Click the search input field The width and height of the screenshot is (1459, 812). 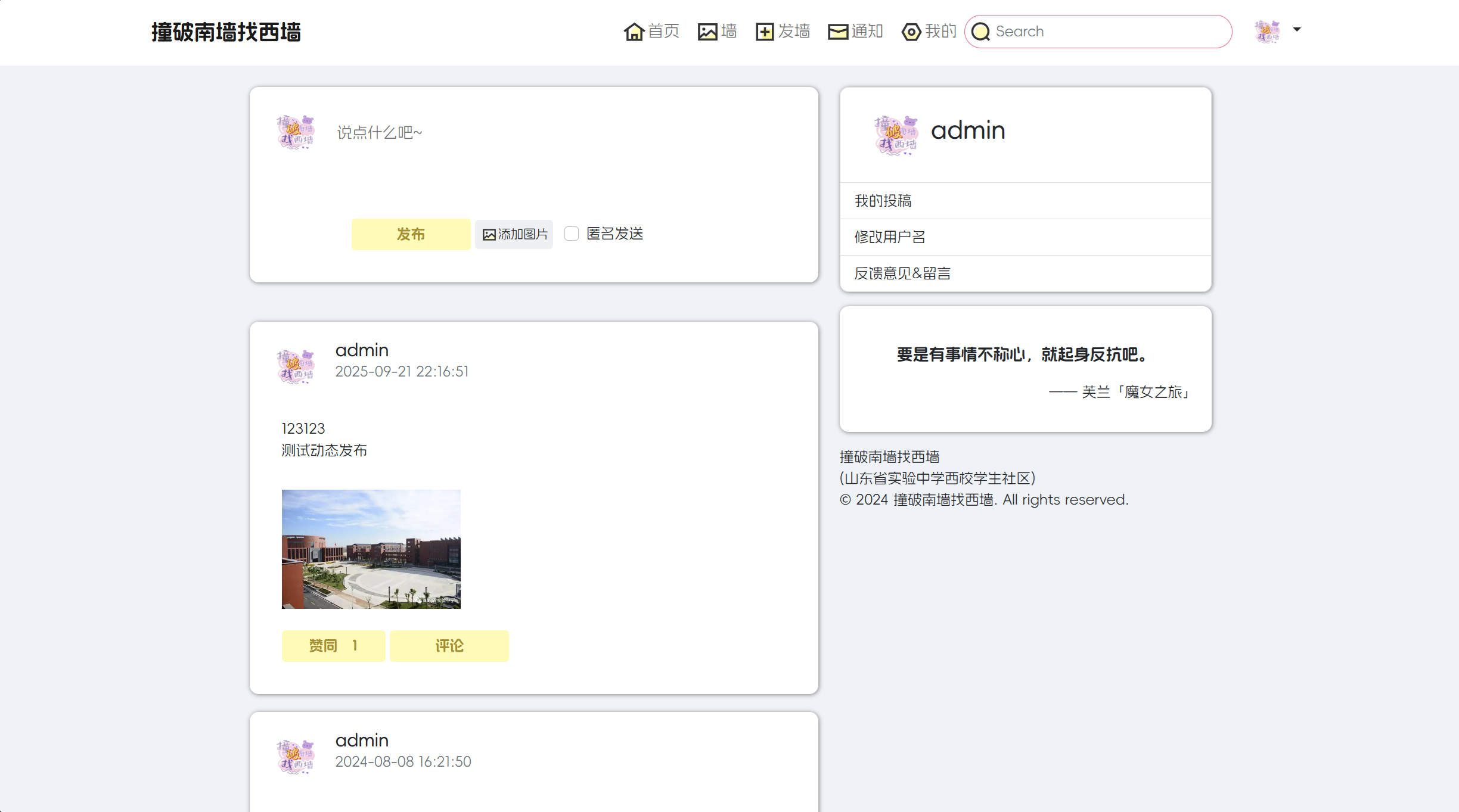(x=1103, y=31)
